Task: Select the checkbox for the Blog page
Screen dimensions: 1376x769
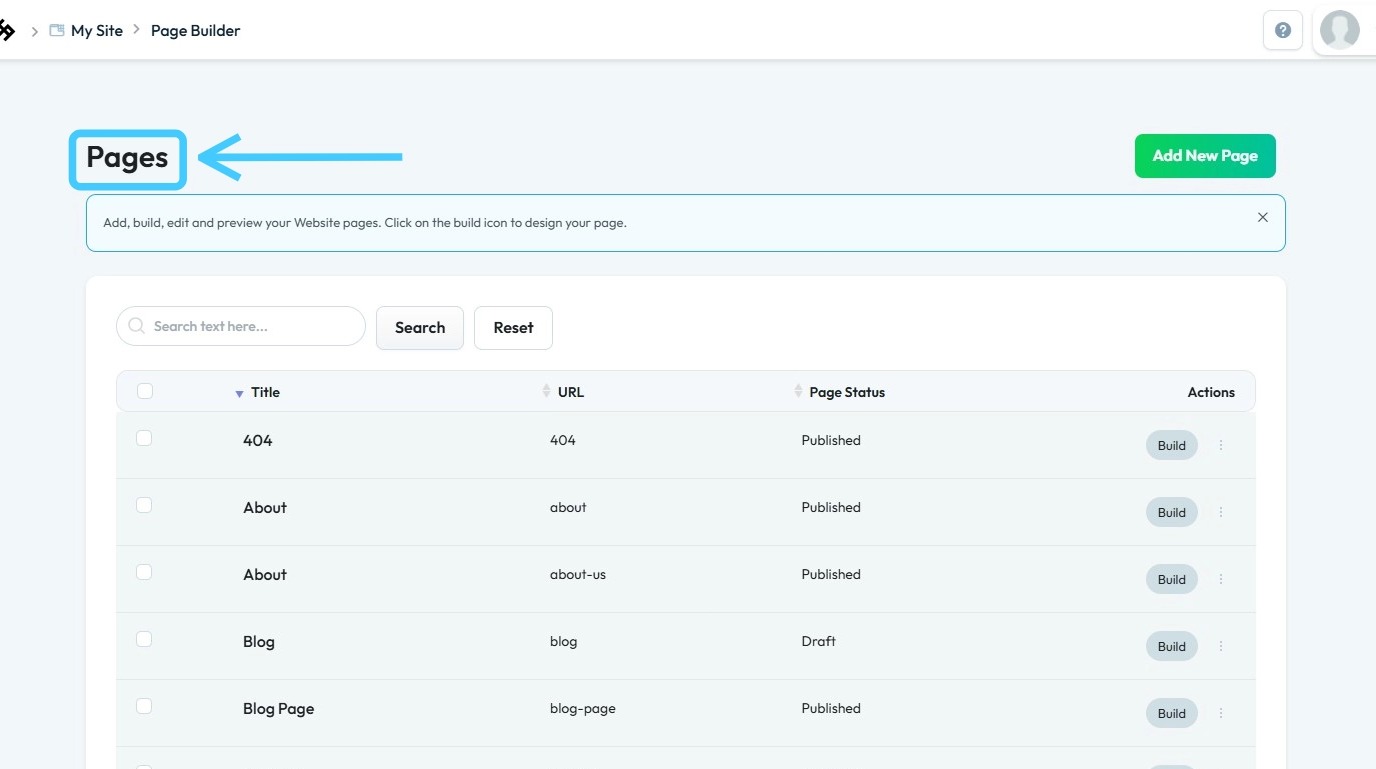Action: pos(144,639)
